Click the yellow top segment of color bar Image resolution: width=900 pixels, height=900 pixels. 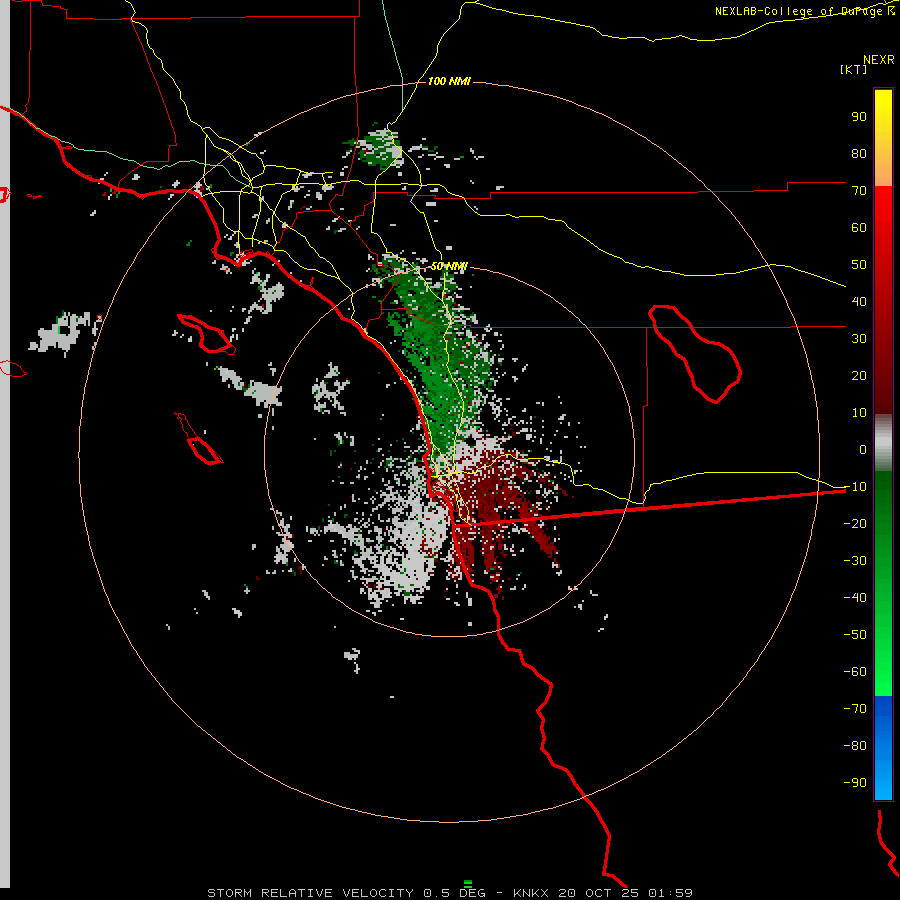[x=883, y=138]
